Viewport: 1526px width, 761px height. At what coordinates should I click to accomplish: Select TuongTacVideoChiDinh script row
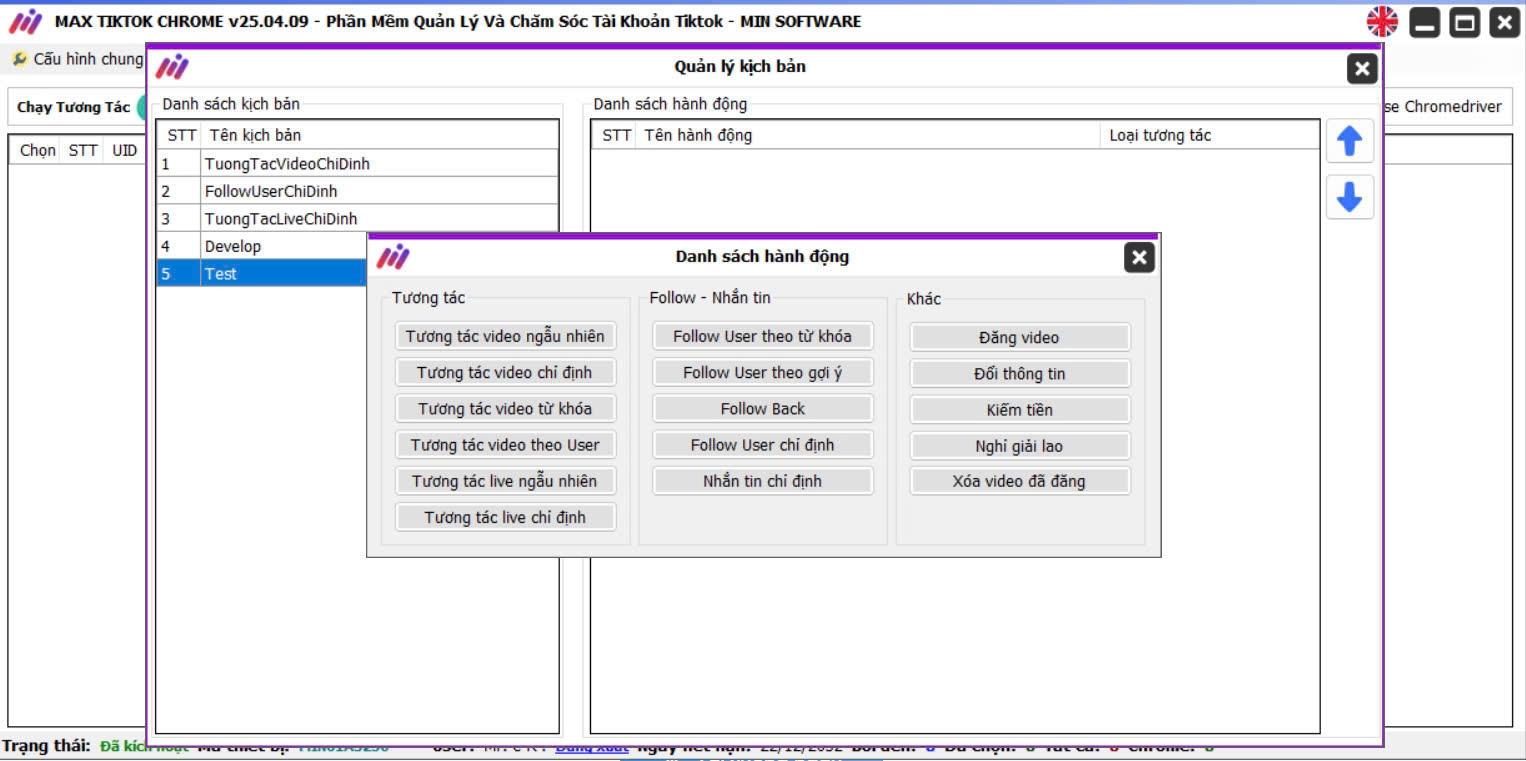point(287,164)
